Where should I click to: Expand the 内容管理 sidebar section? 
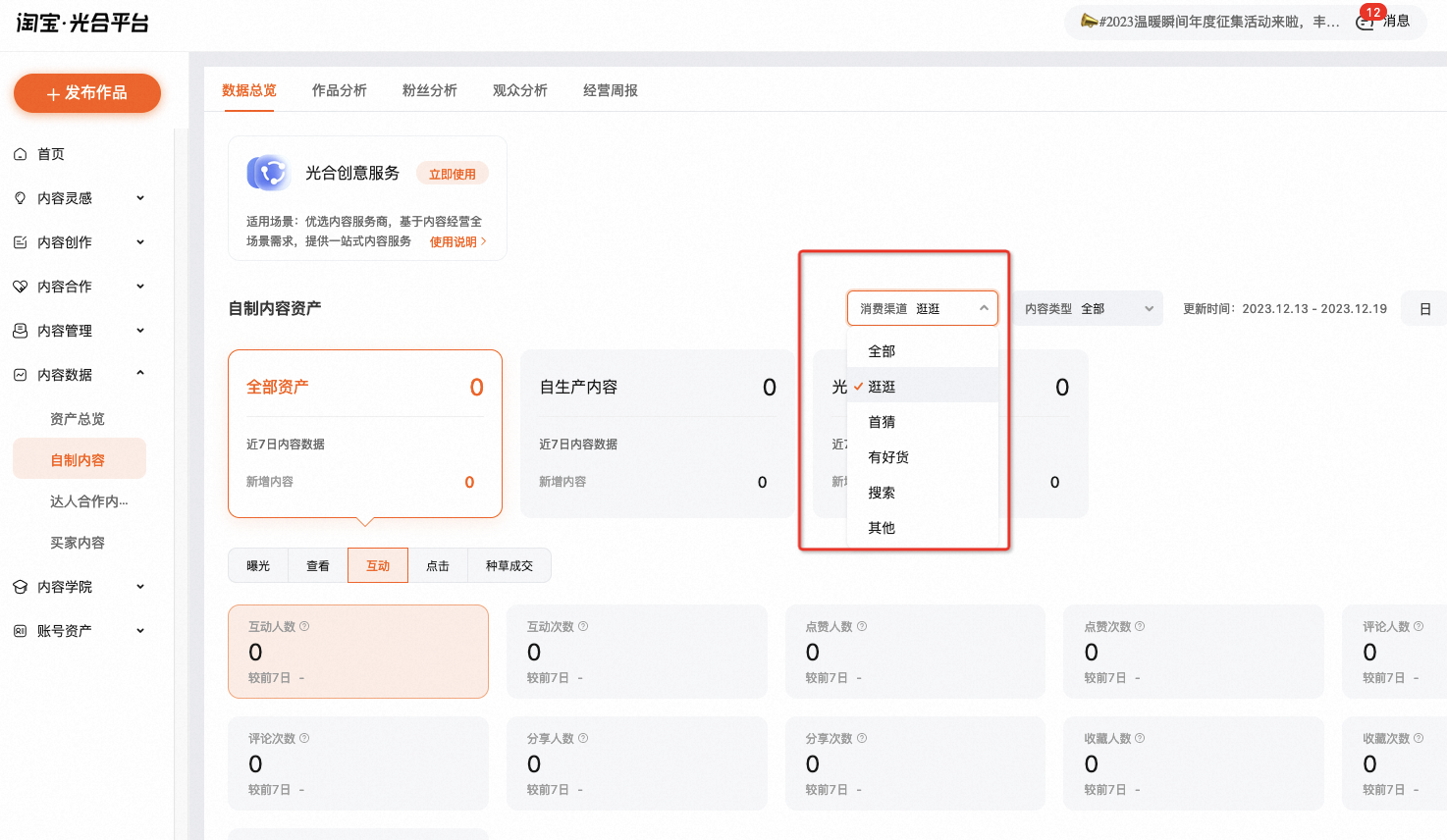tap(140, 331)
